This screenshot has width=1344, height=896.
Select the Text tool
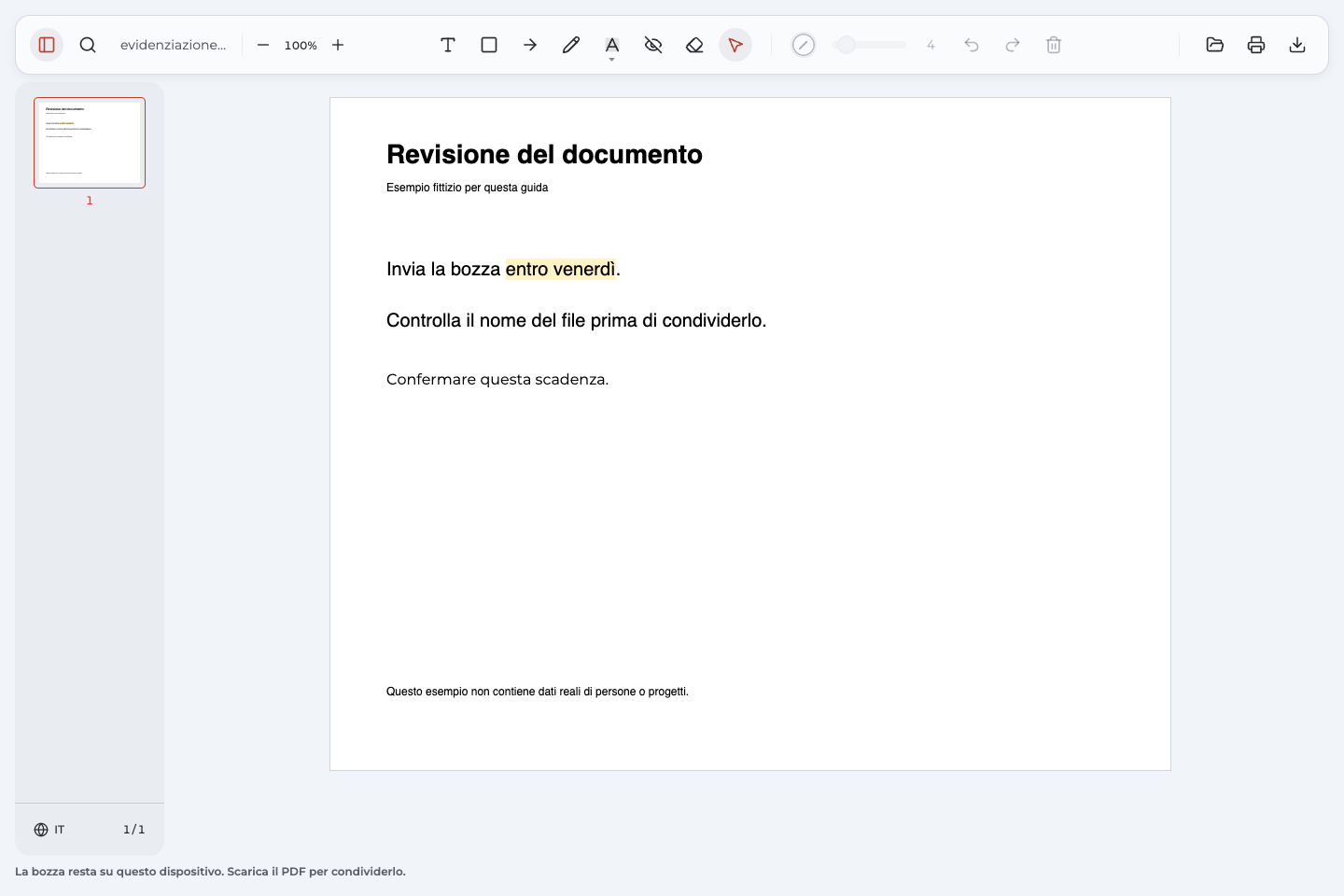448,45
